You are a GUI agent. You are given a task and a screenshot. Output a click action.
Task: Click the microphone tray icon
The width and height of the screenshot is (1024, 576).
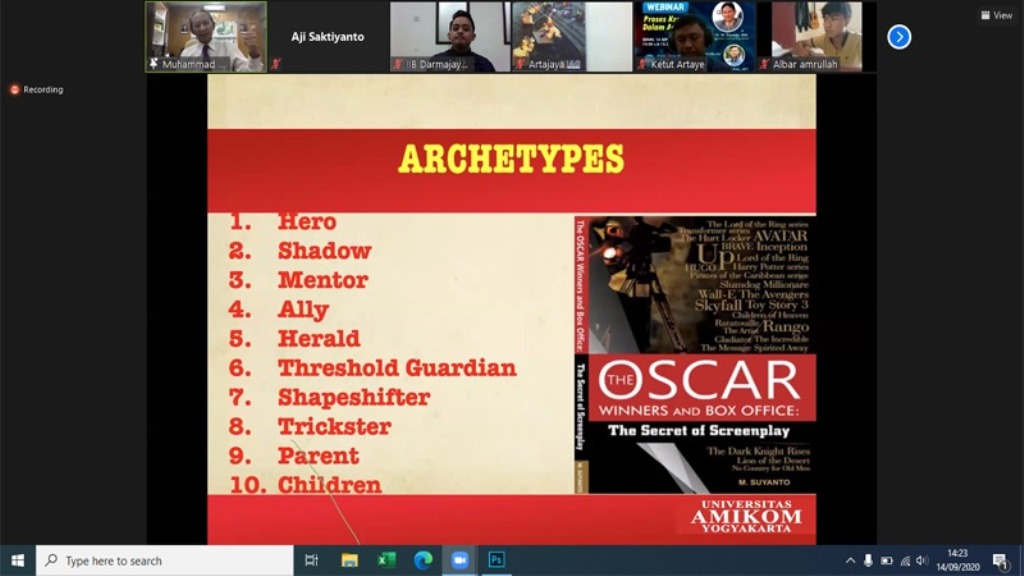868,560
